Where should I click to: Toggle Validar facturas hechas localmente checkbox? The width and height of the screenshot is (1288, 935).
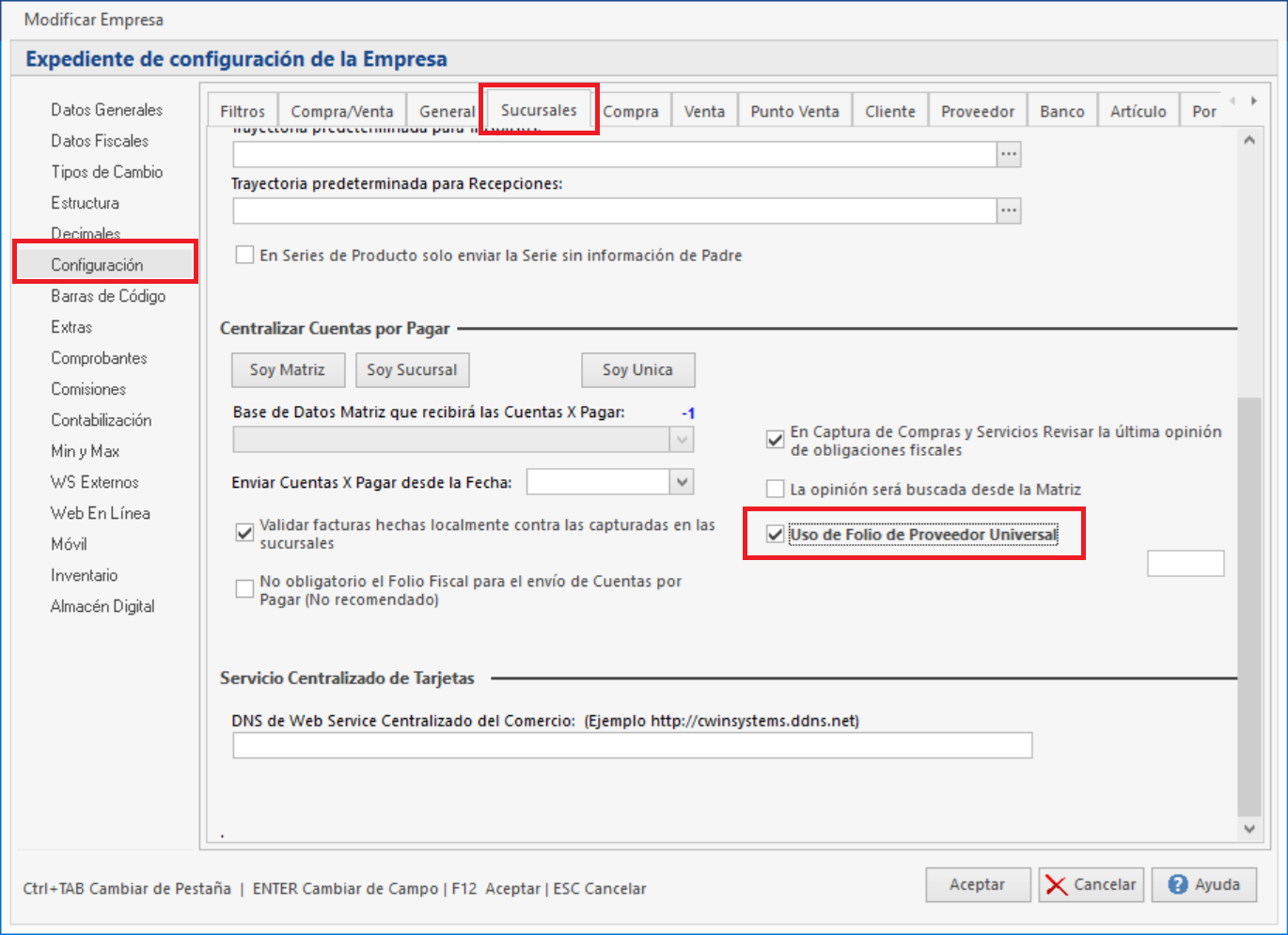tap(245, 533)
